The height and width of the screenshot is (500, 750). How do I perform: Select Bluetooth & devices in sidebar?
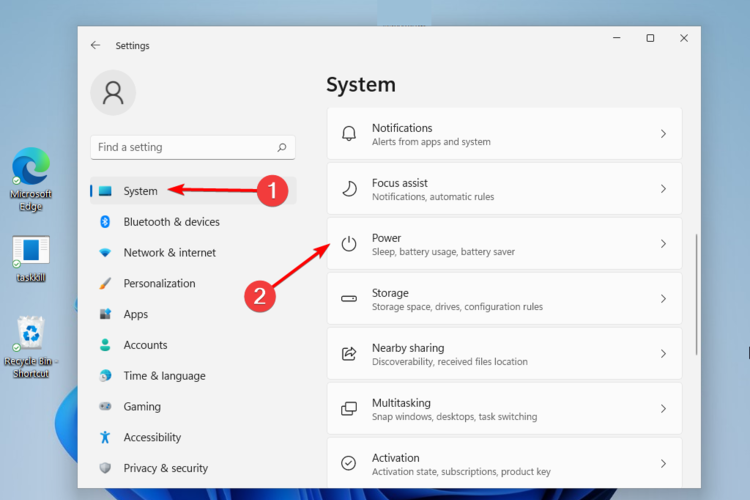click(171, 222)
